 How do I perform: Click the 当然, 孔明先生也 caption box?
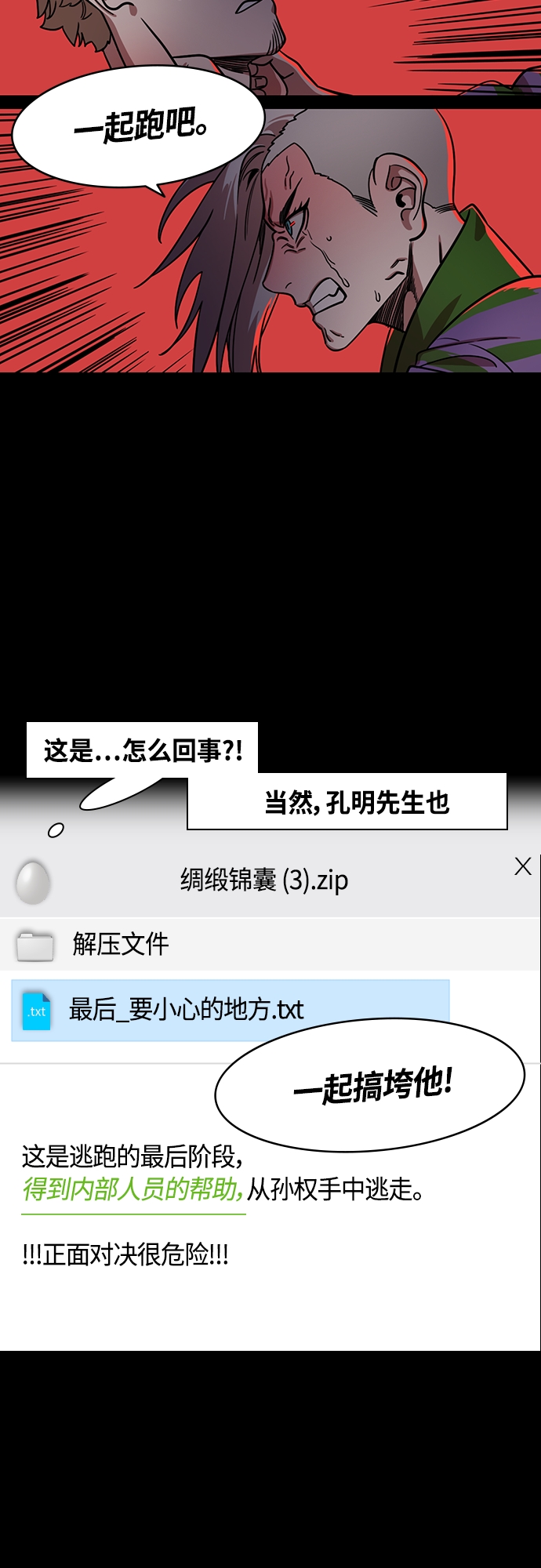coord(347,802)
